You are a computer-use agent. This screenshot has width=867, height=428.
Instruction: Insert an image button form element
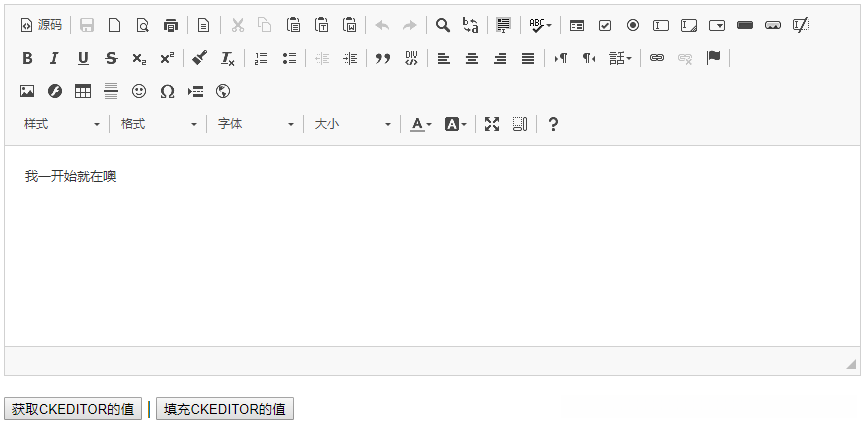[x=773, y=25]
